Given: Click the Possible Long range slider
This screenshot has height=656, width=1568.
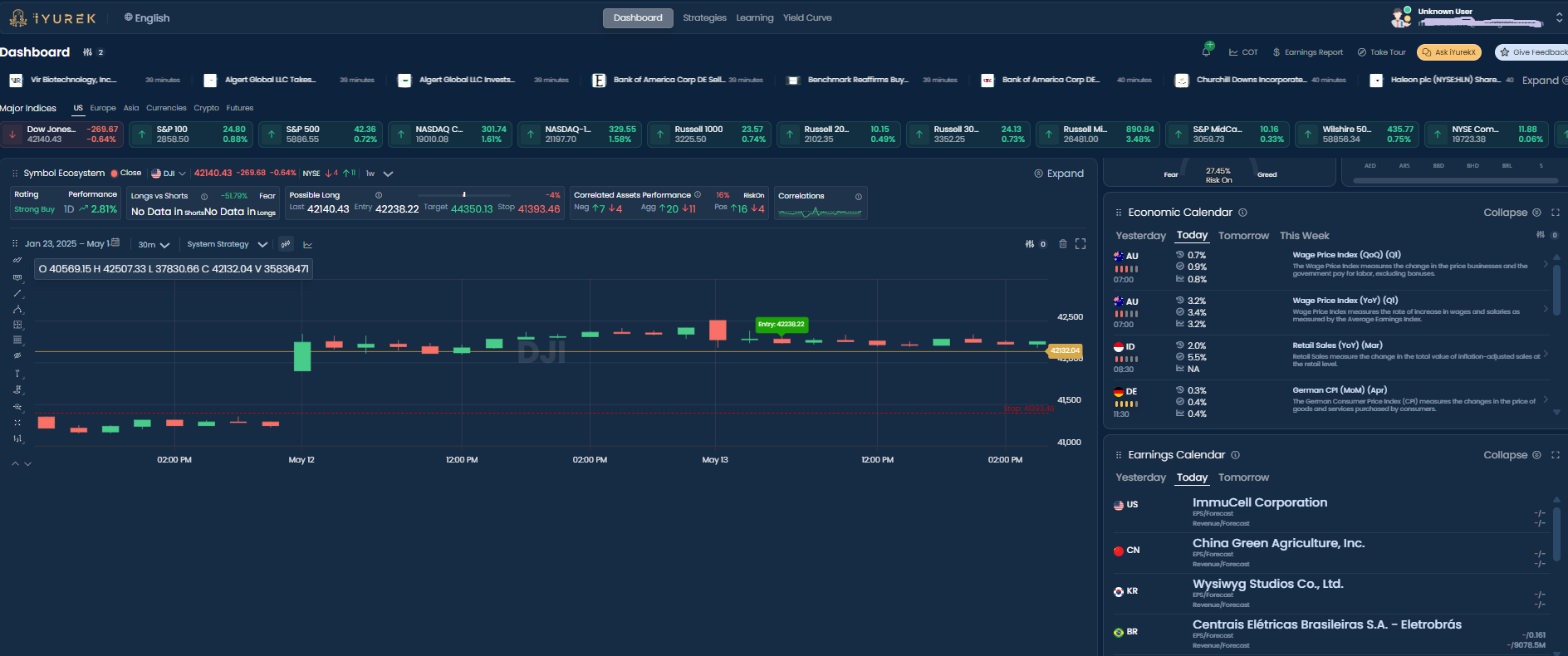Looking at the screenshot, I should pyautogui.click(x=463, y=195).
